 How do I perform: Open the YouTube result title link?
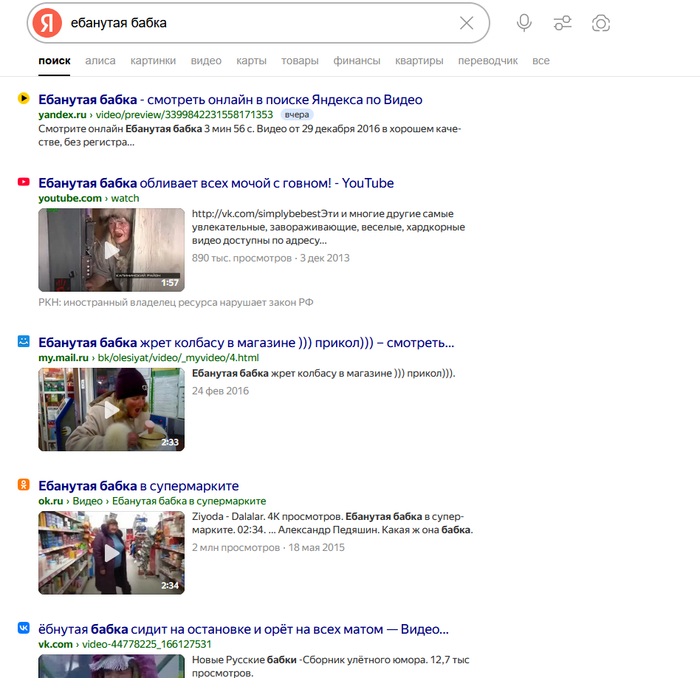tap(216, 183)
